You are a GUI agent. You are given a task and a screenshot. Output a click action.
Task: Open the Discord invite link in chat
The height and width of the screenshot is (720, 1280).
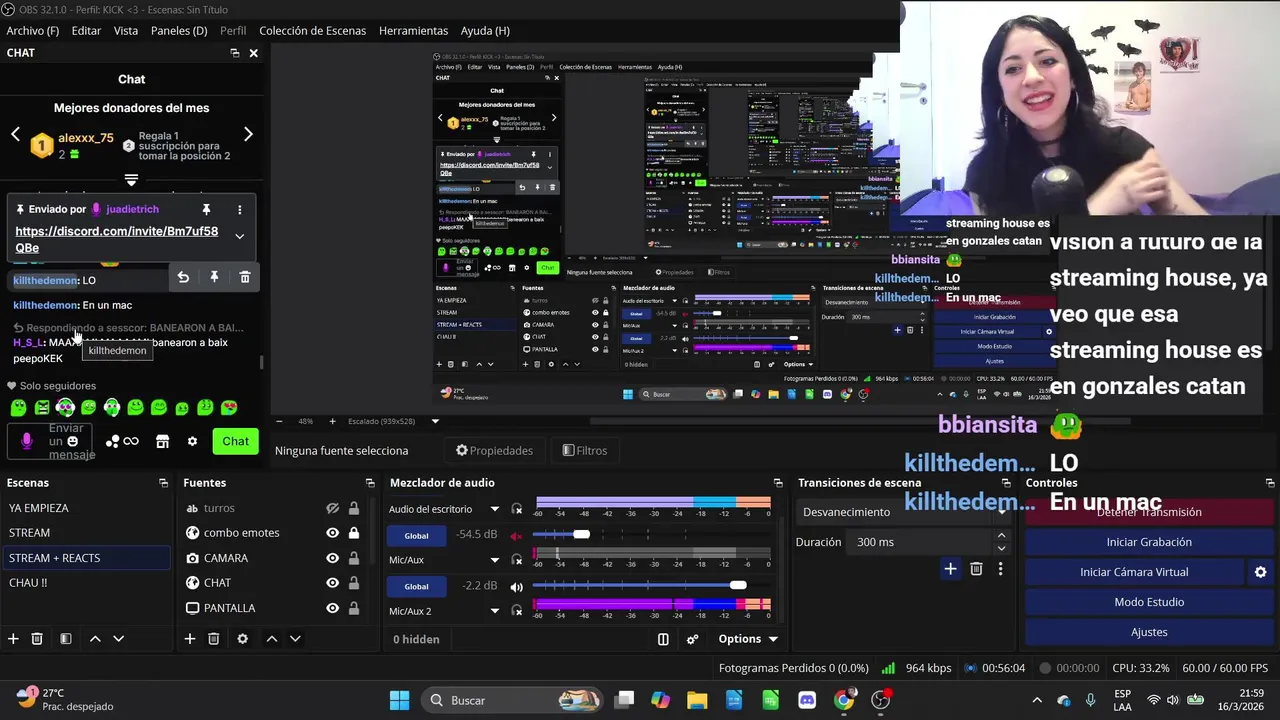click(117, 239)
